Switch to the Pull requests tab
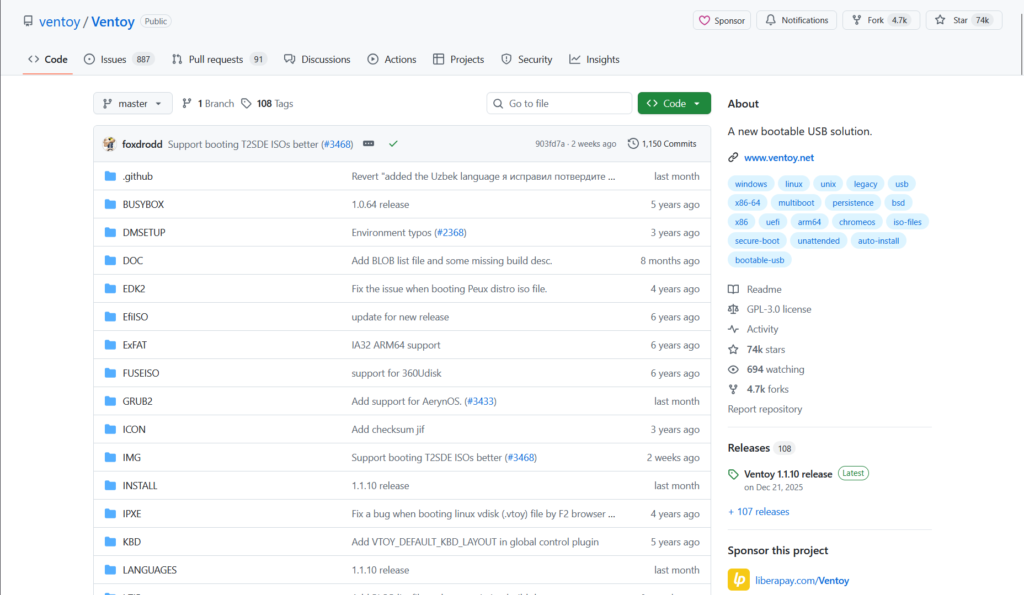This screenshot has width=1024, height=595. click(218, 59)
